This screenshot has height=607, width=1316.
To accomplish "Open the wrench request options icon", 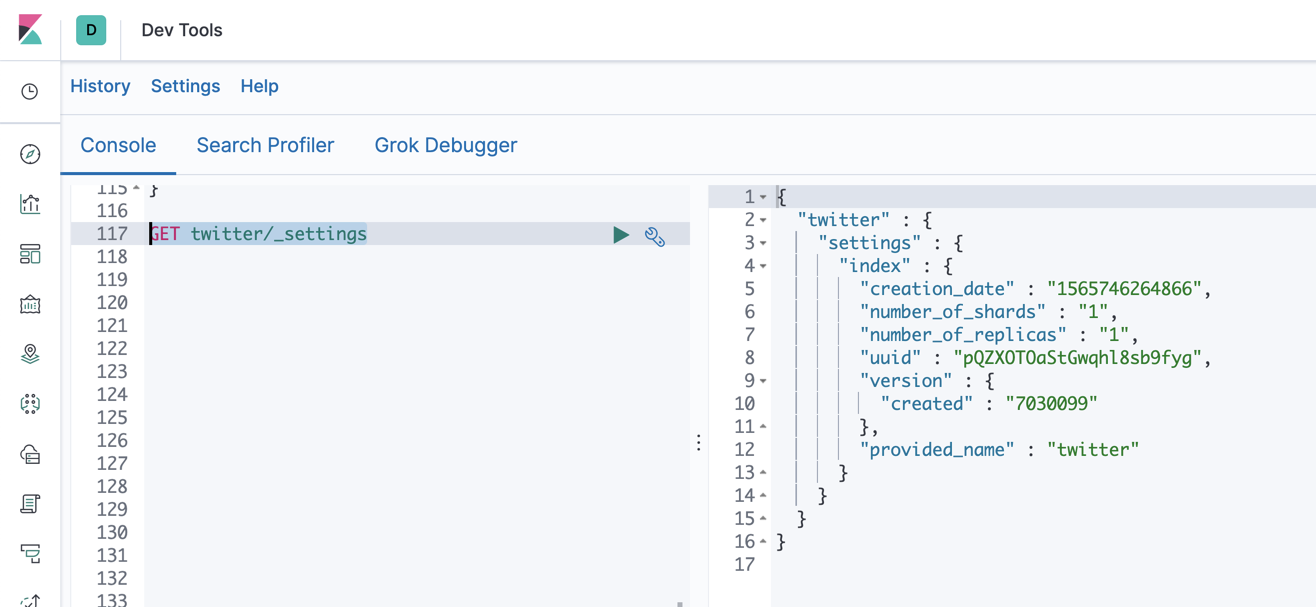I will tap(656, 235).
